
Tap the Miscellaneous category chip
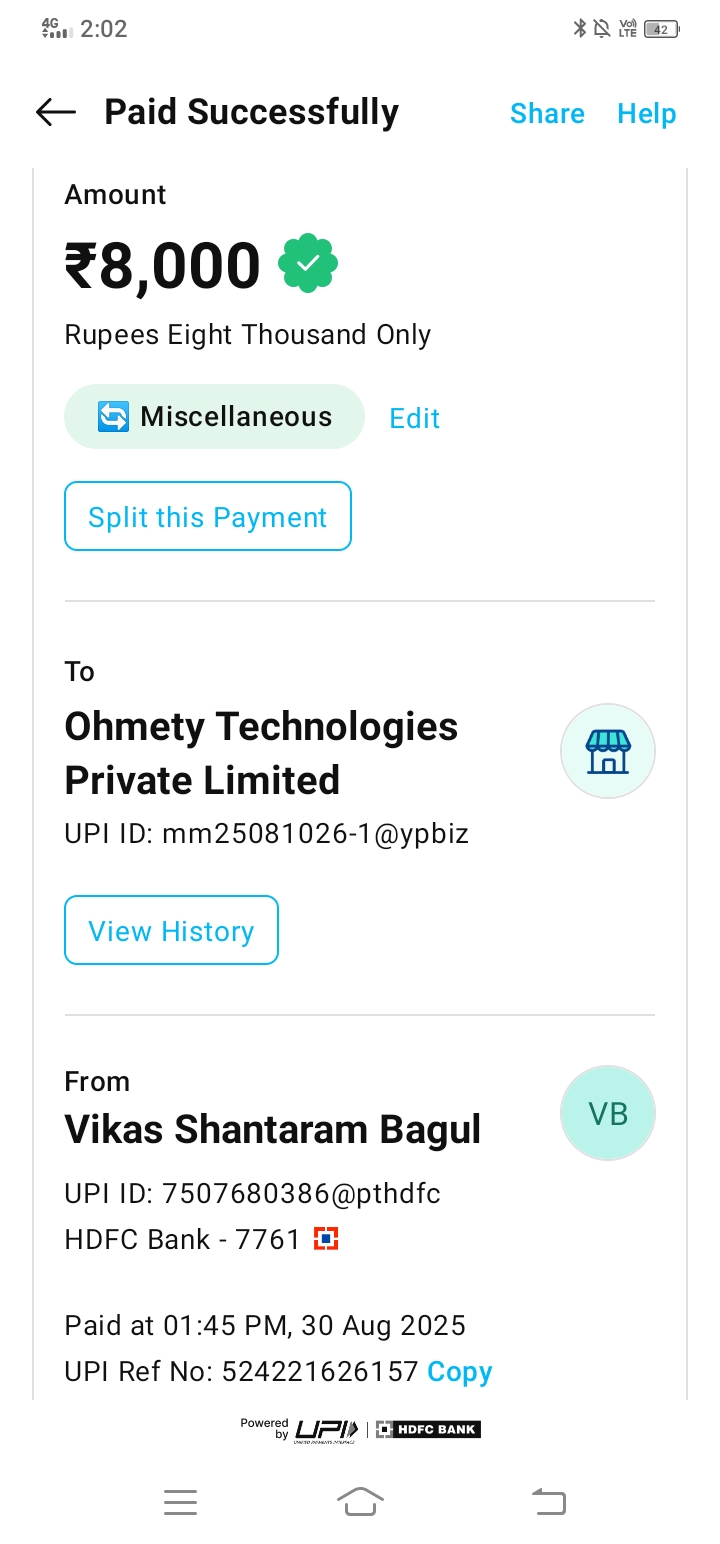point(214,417)
